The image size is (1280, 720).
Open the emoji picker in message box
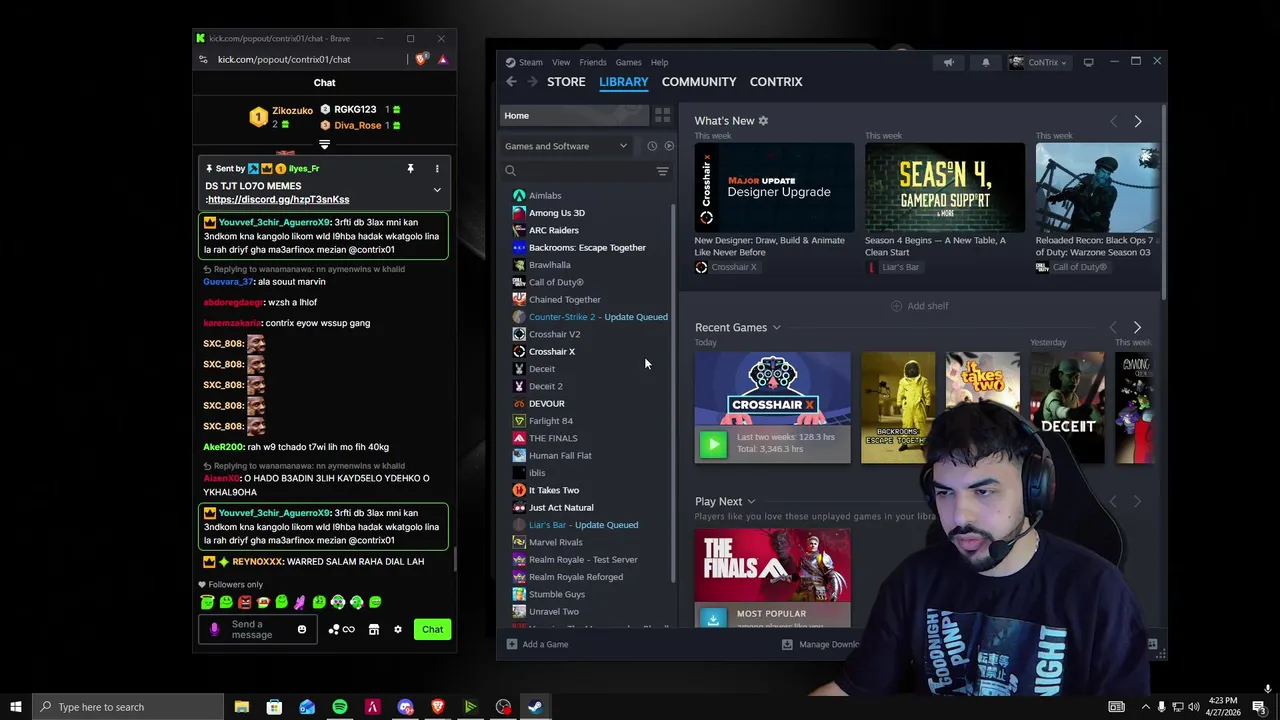302,629
